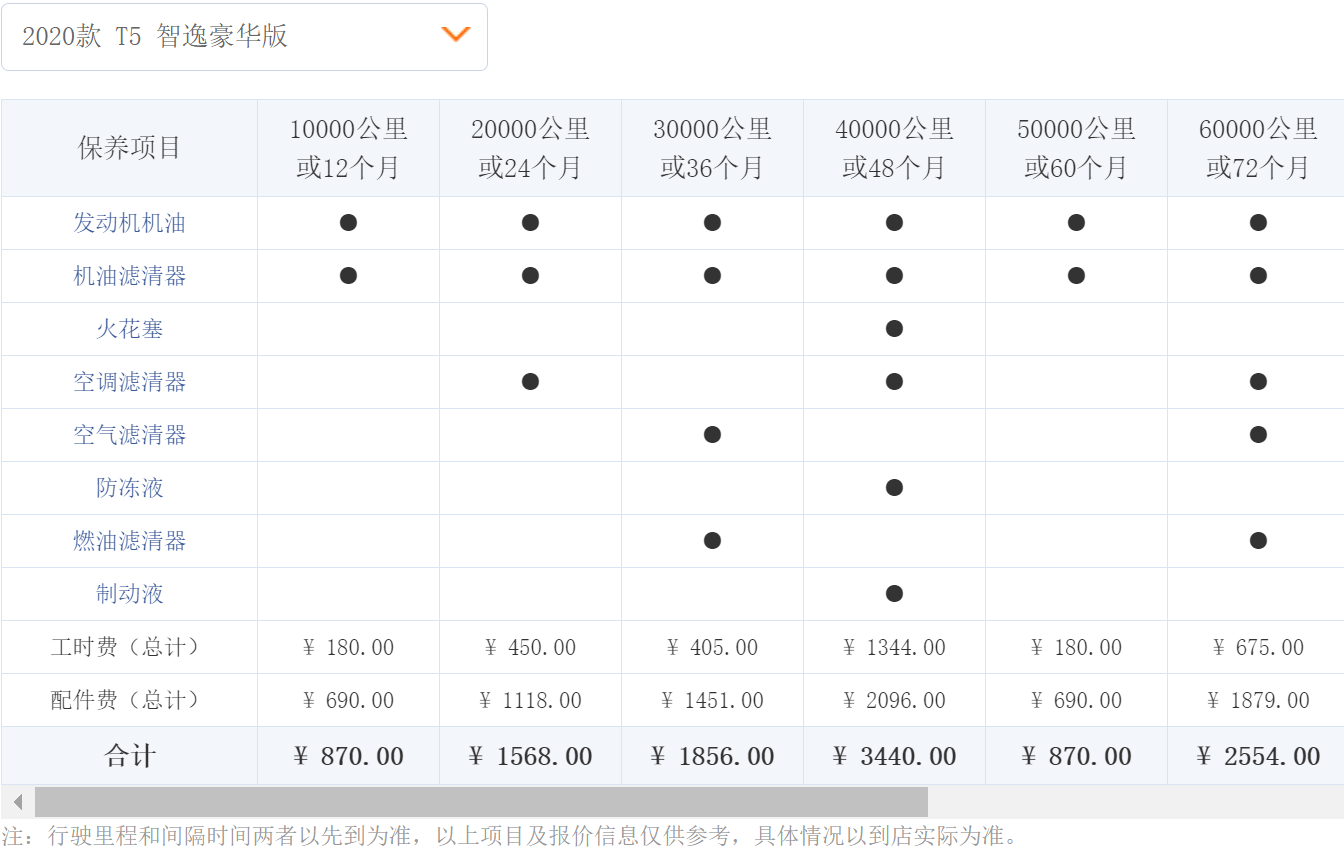Image resolution: width=1344 pixels, height=857 pixels.
Task: Click the 制动液 link
Action: [129, 594]
